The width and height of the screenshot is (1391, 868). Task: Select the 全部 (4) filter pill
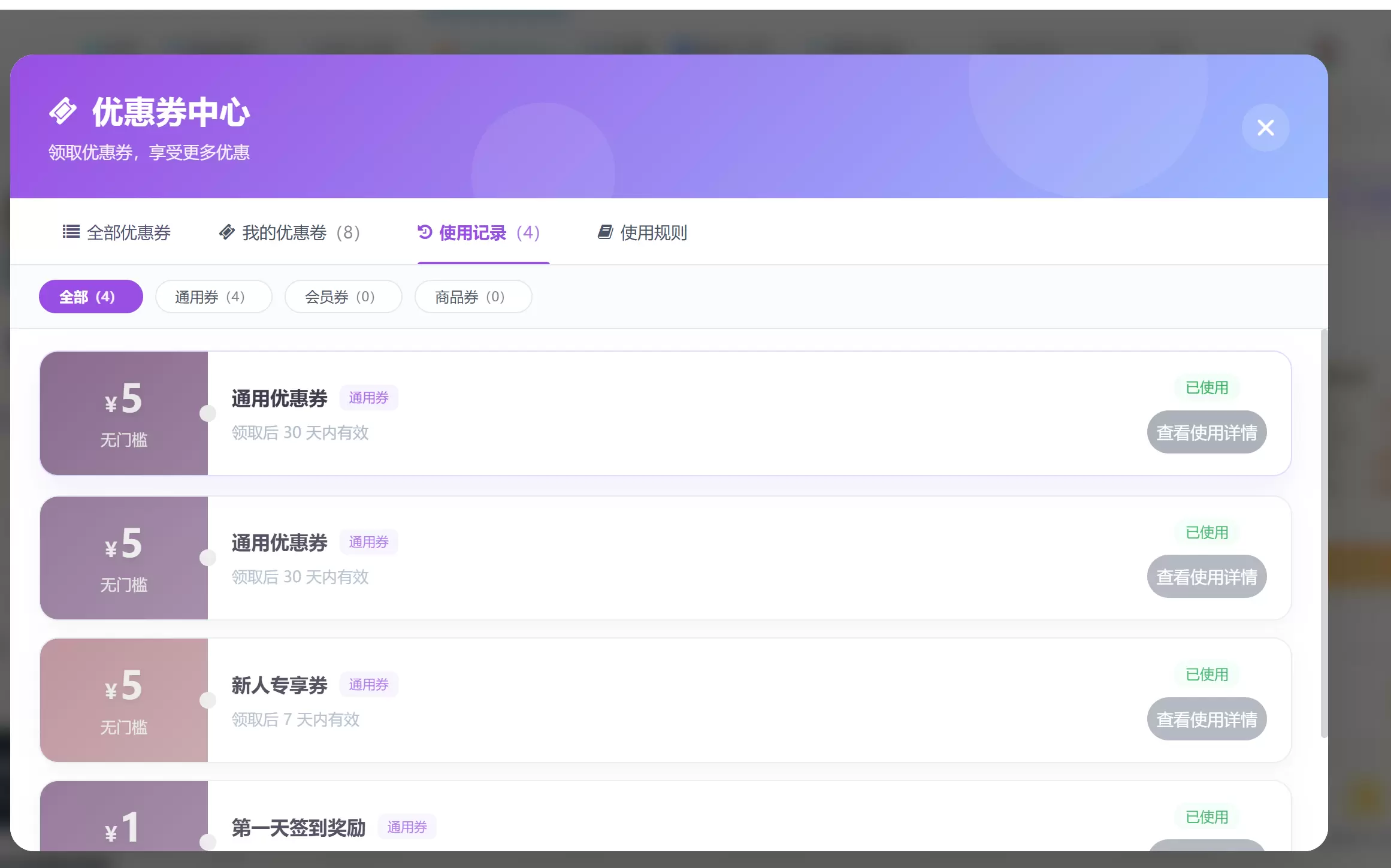pyautogui.click(x=91, y=297)
